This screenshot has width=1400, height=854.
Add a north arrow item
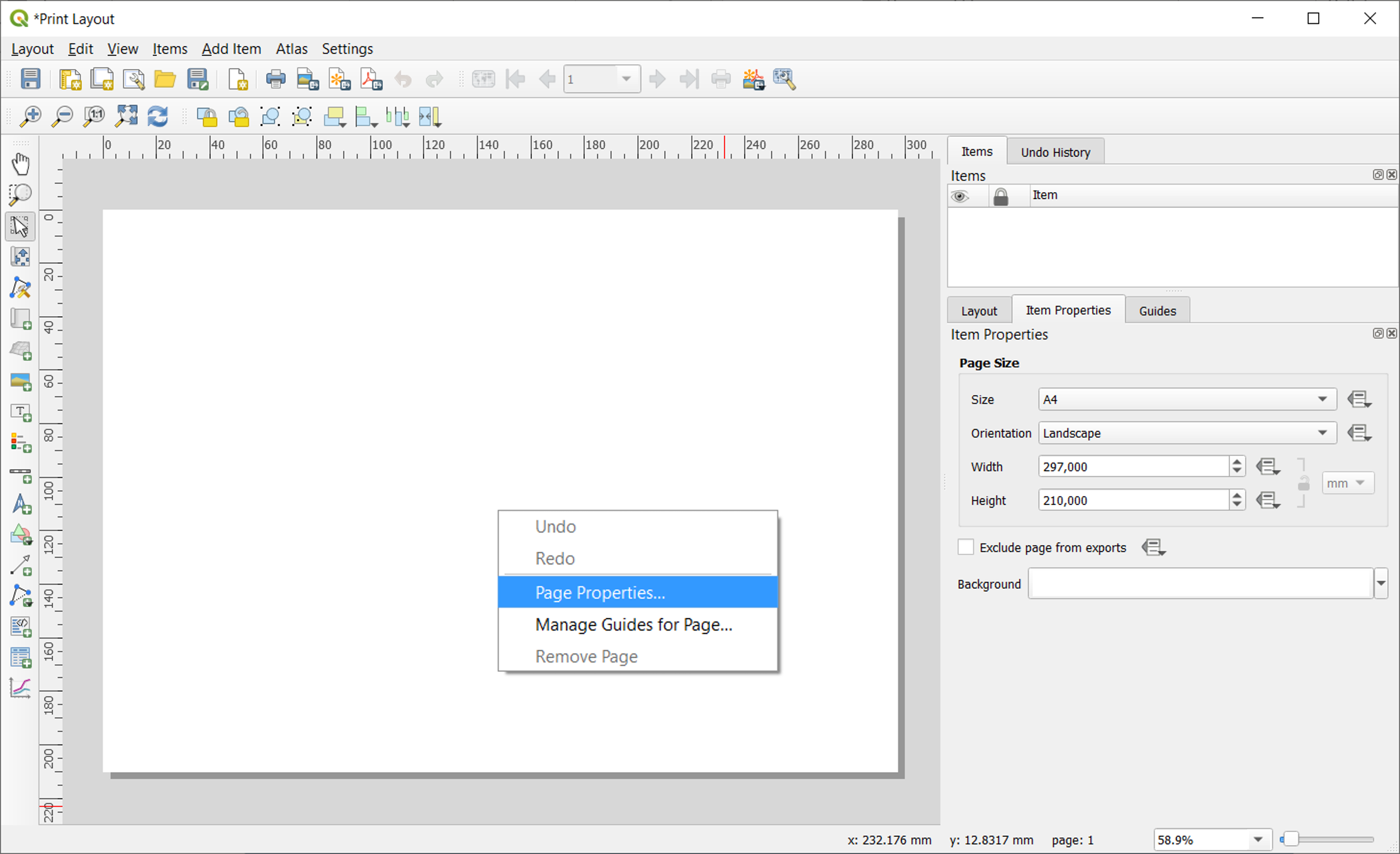tap(20, 504)
